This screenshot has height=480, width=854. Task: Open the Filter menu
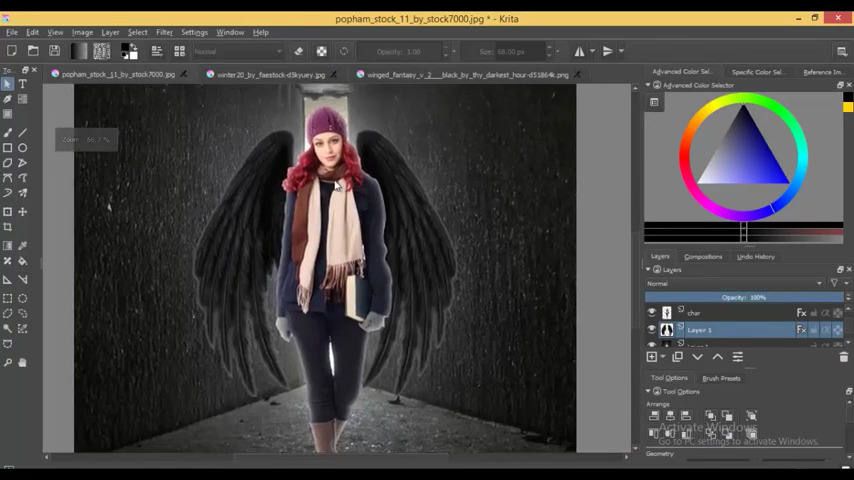(x=164, y=32)
